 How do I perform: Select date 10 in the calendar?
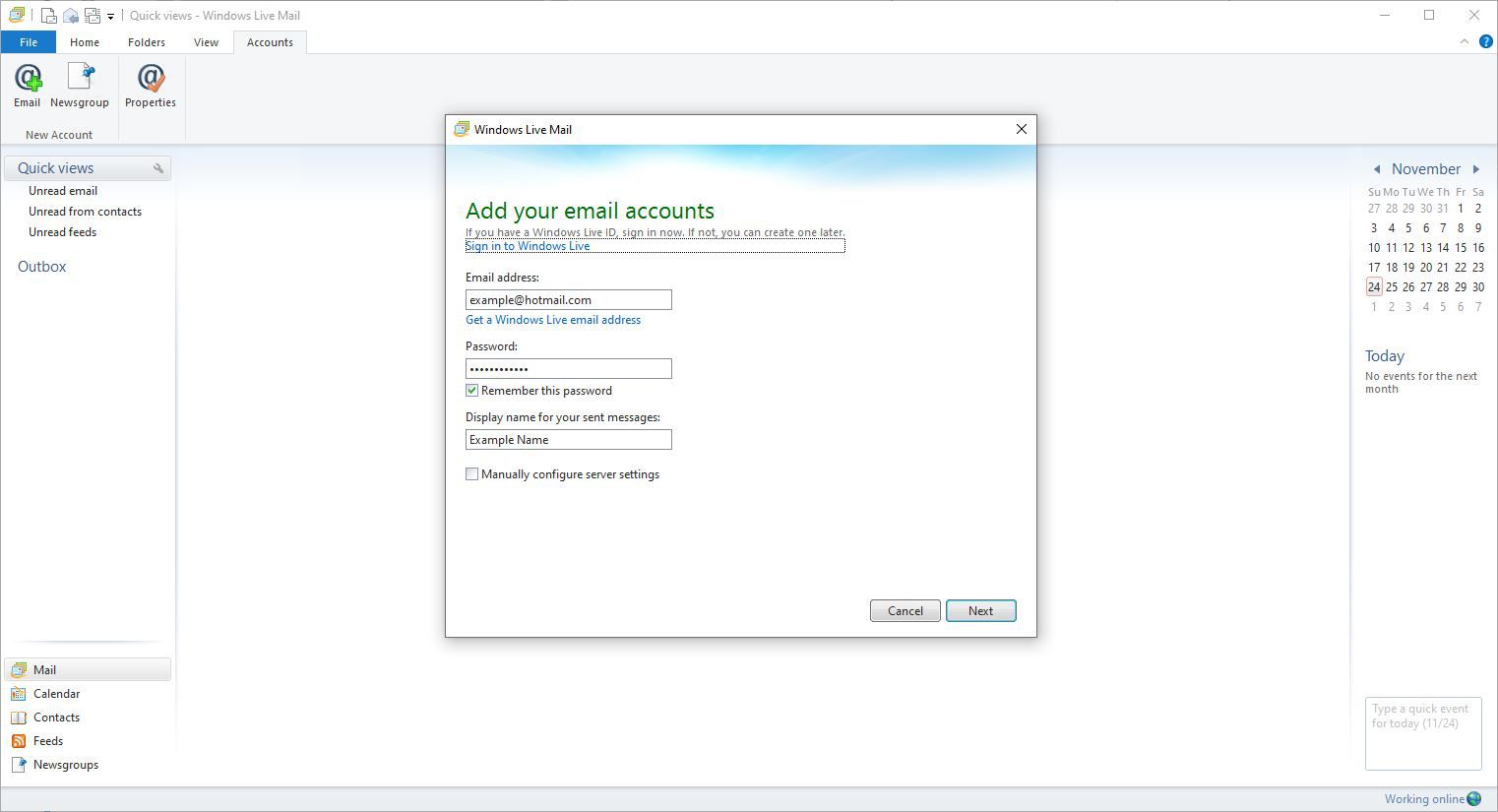1374,248
